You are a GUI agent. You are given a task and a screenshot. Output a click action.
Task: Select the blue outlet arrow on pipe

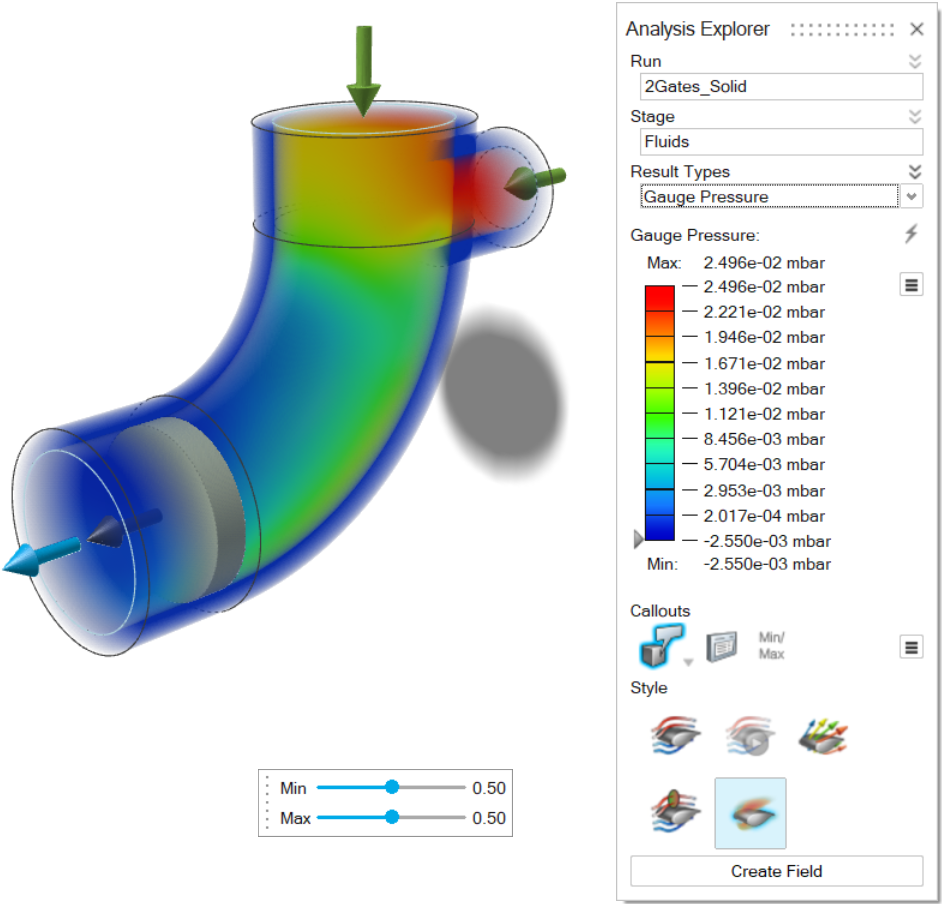(41, 557)
